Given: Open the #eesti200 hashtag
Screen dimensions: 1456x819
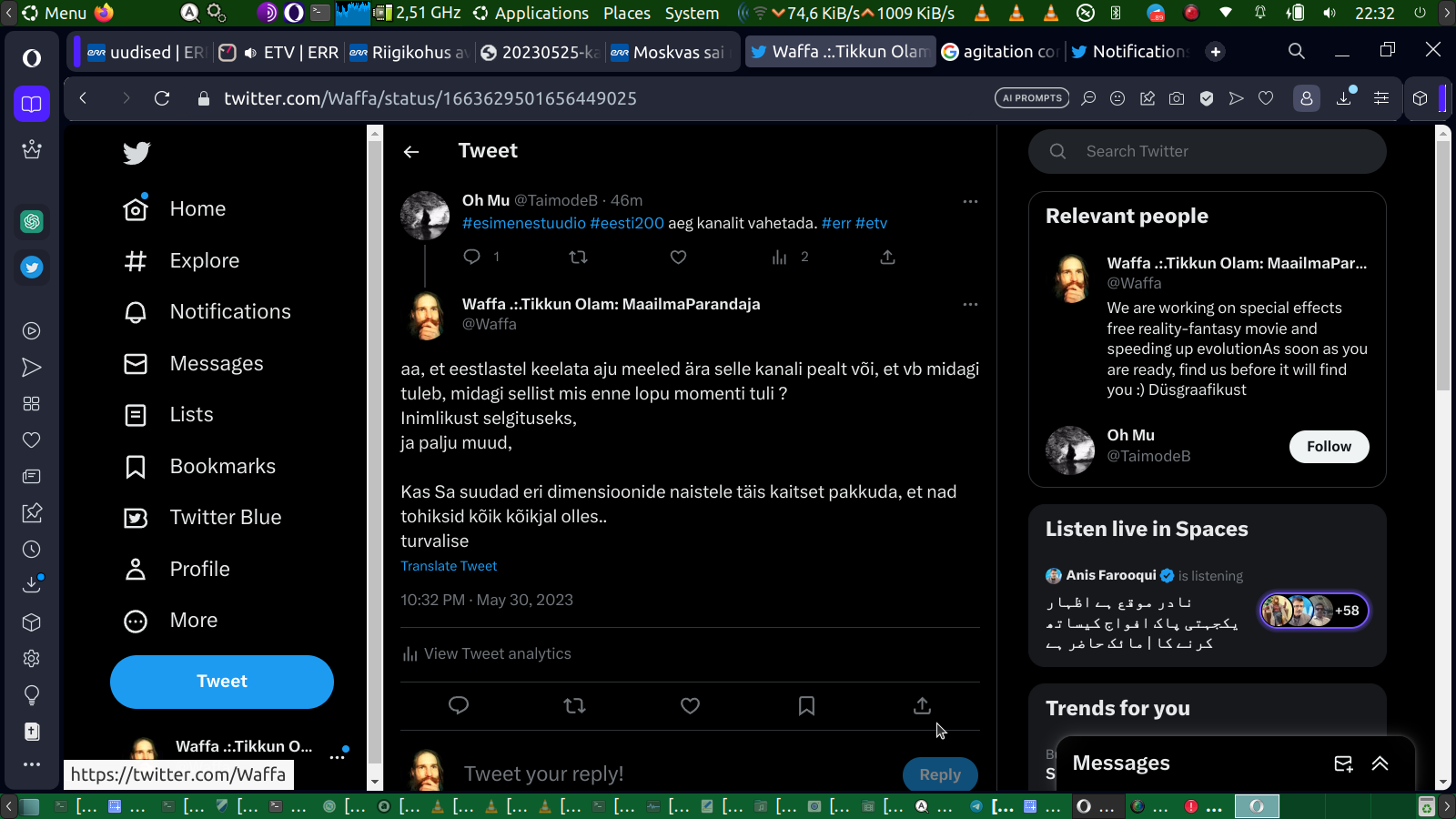Looking at the screenshot, I should (627, 223).
